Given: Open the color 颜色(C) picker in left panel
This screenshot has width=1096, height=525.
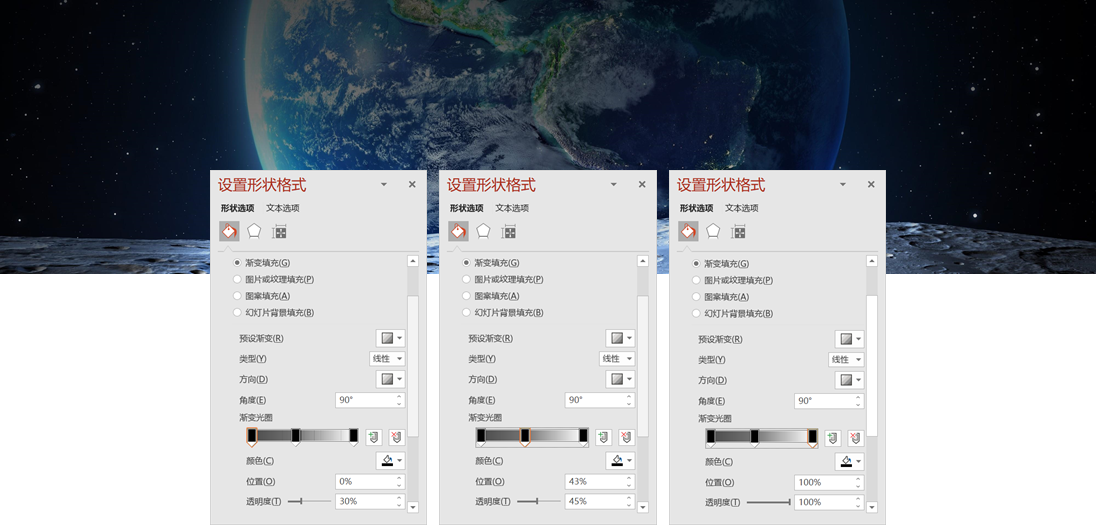Looking at the screenshot, I should point(391,460).
